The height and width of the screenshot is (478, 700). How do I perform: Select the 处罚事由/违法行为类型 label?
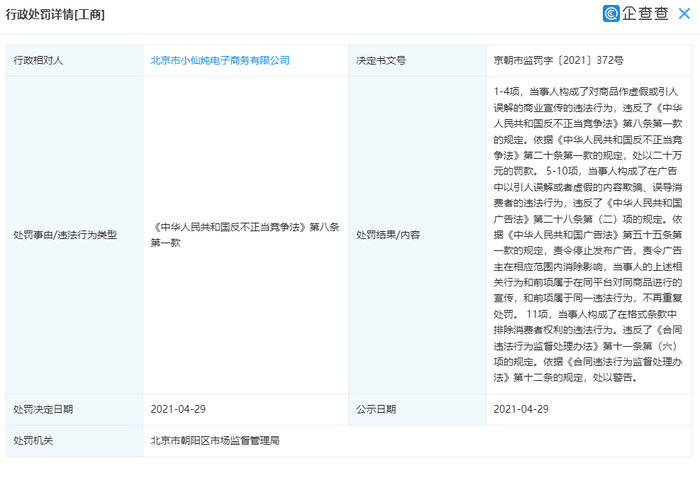[65, 235]
